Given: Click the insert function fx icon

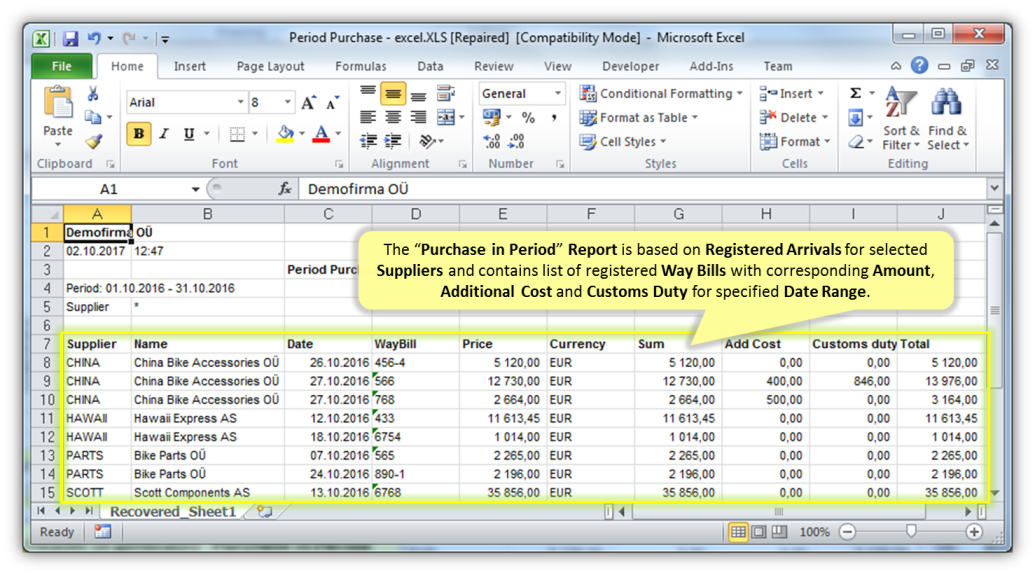Looking at the screenshot, I should point(285,189).
